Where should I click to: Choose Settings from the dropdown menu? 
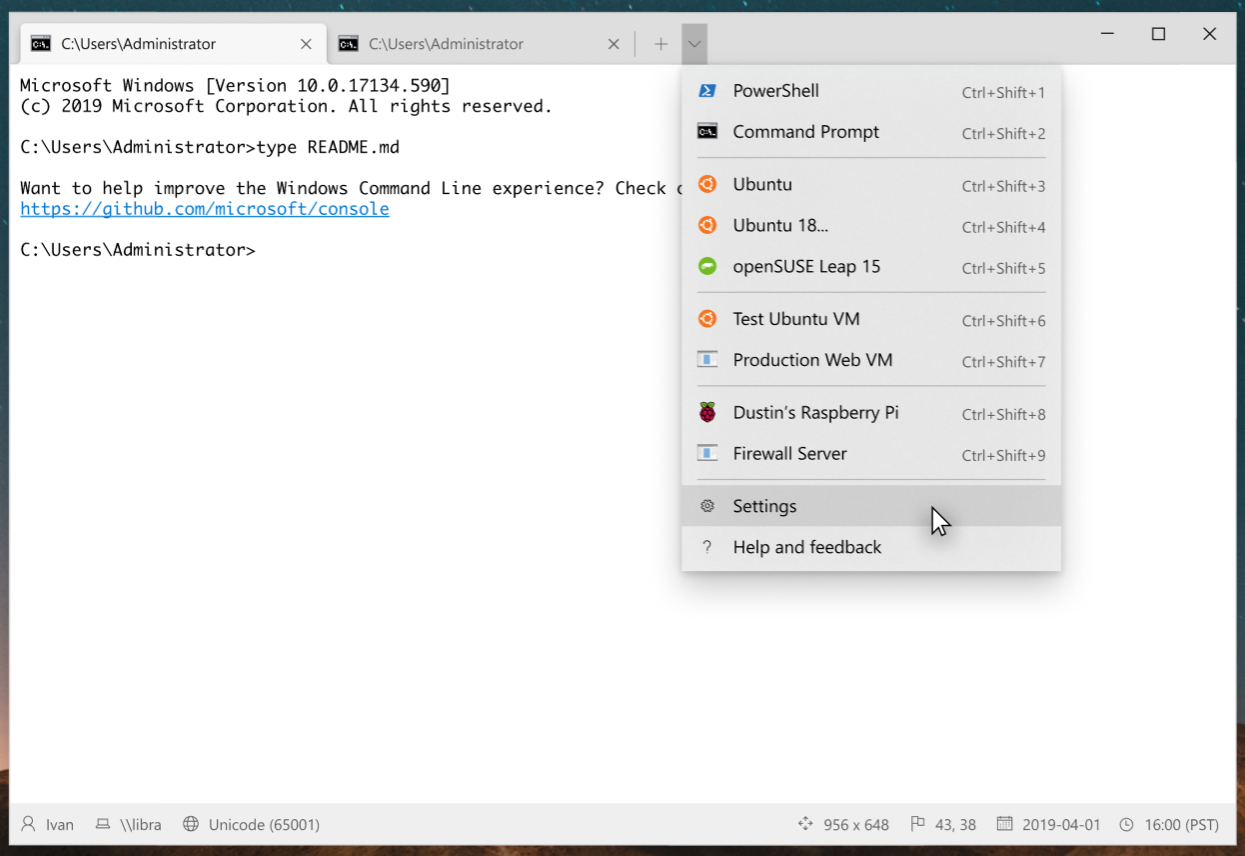click(764, 506)
